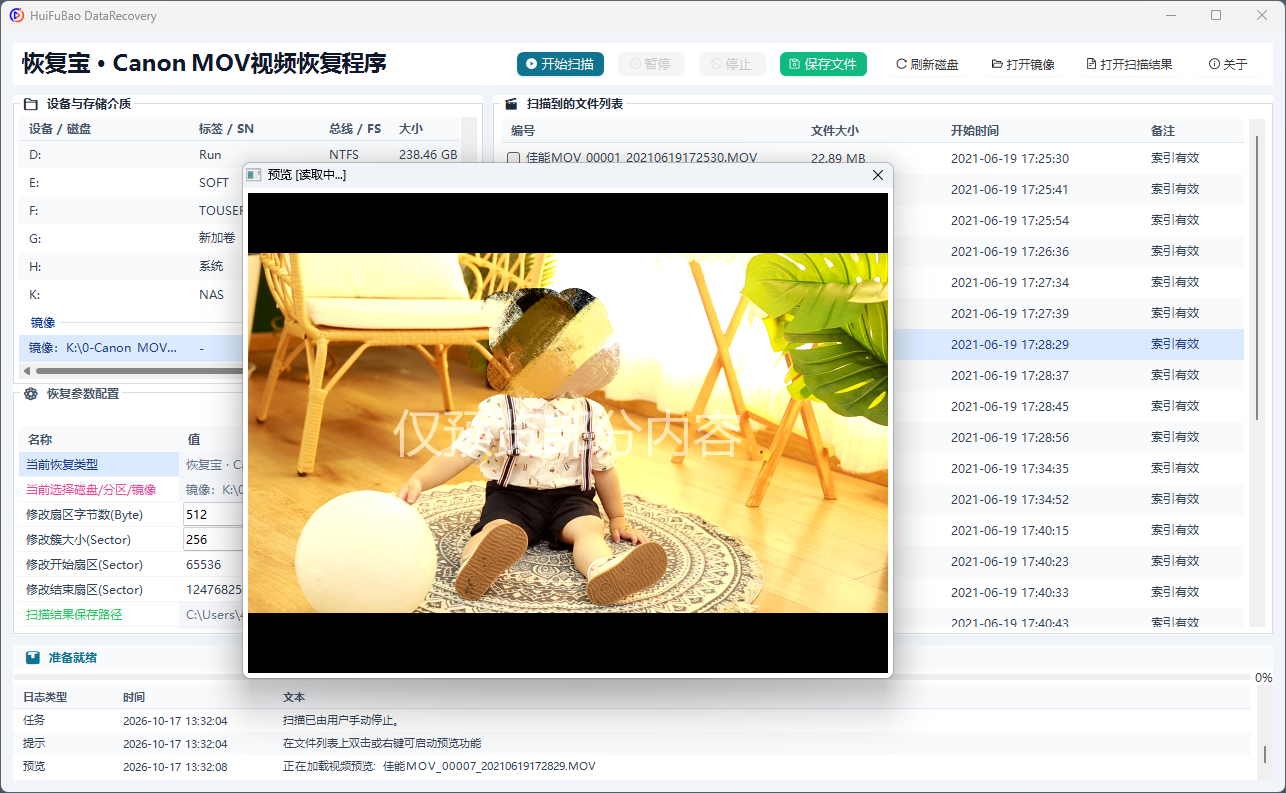
Task: Maximize the HuiFuBao DataRecovery window
Action: (1216, 15)
